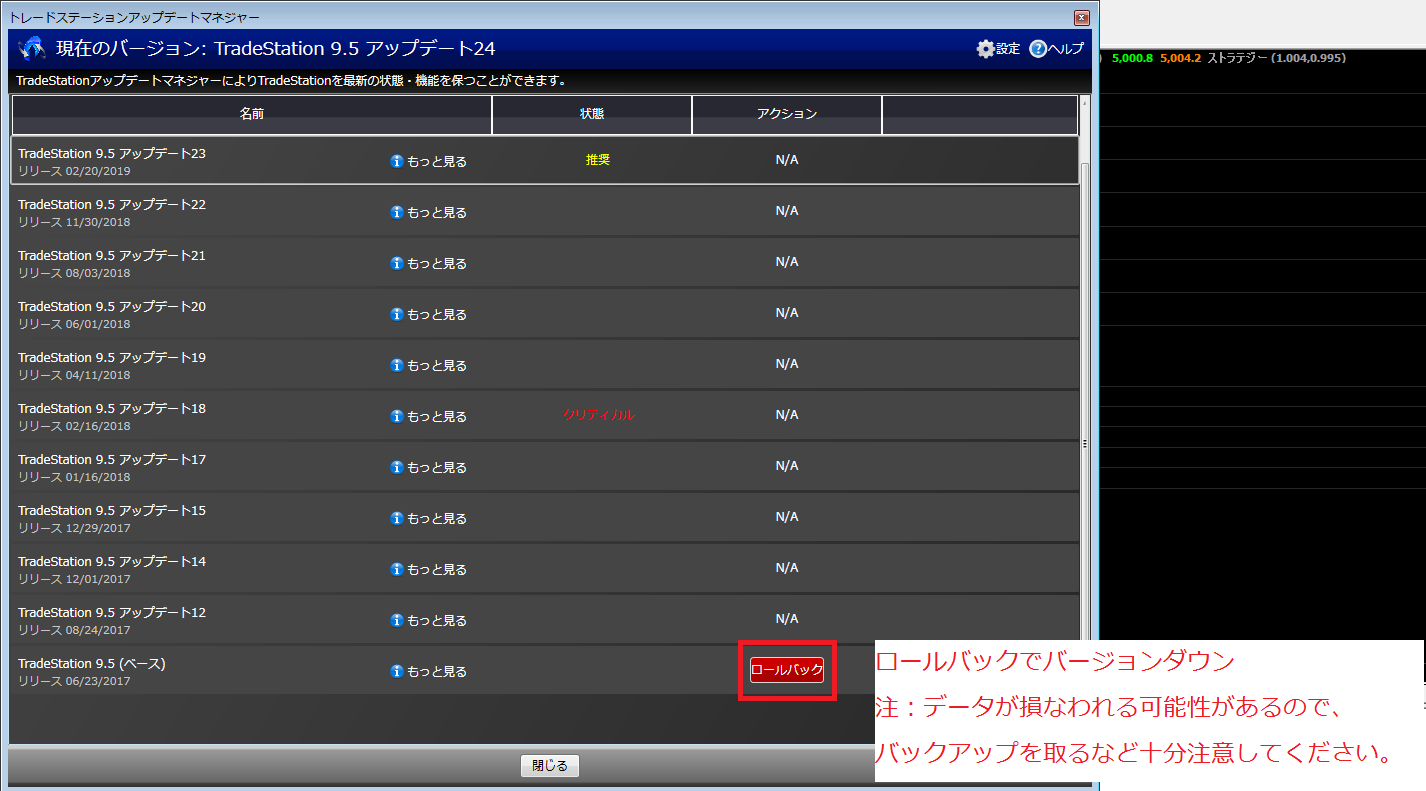
Task: Click N/A action cell in アップデート23 row
Action: coord(787,160)
